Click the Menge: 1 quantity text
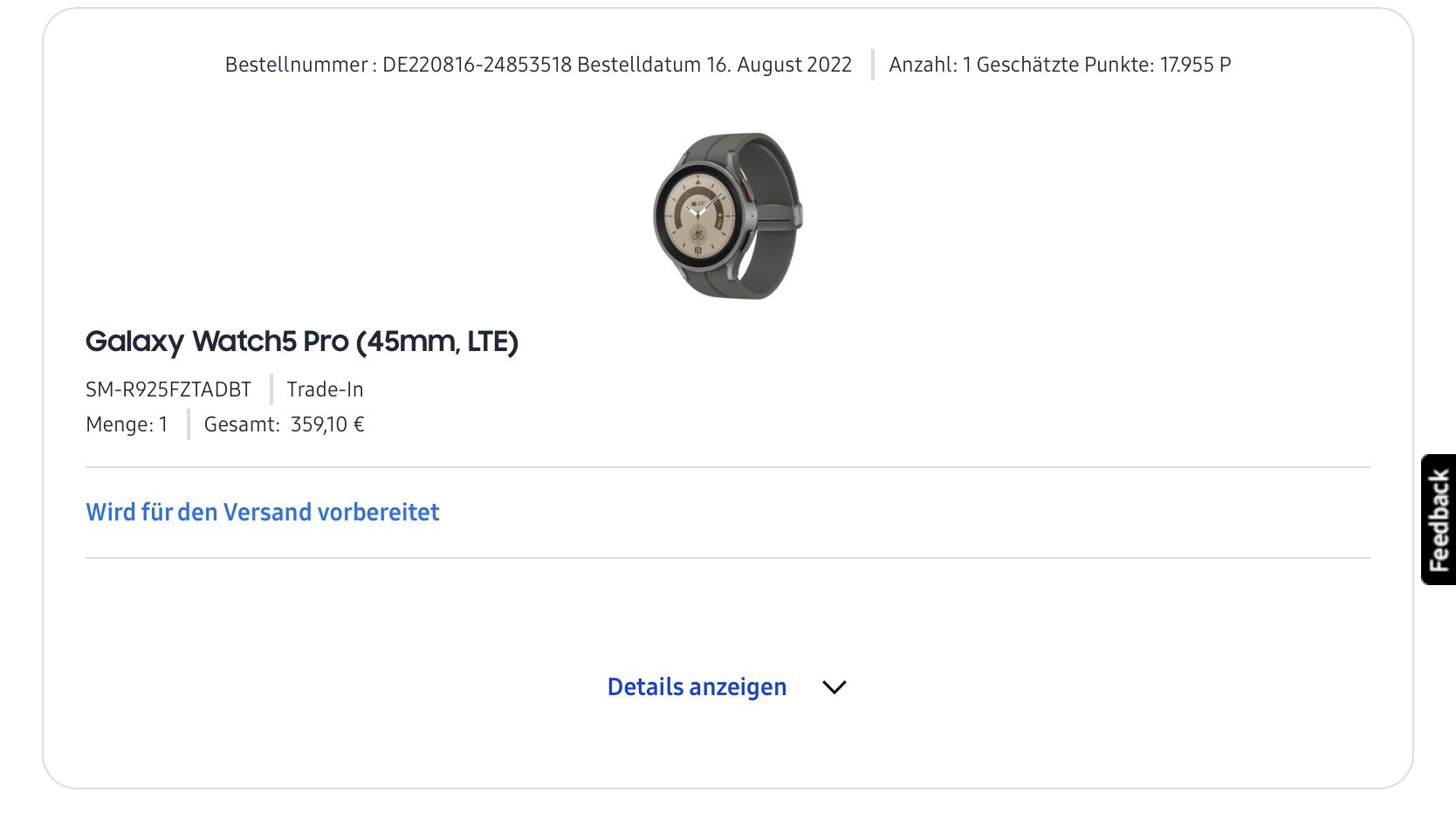1456x820 pixels. tap(127, 424)
